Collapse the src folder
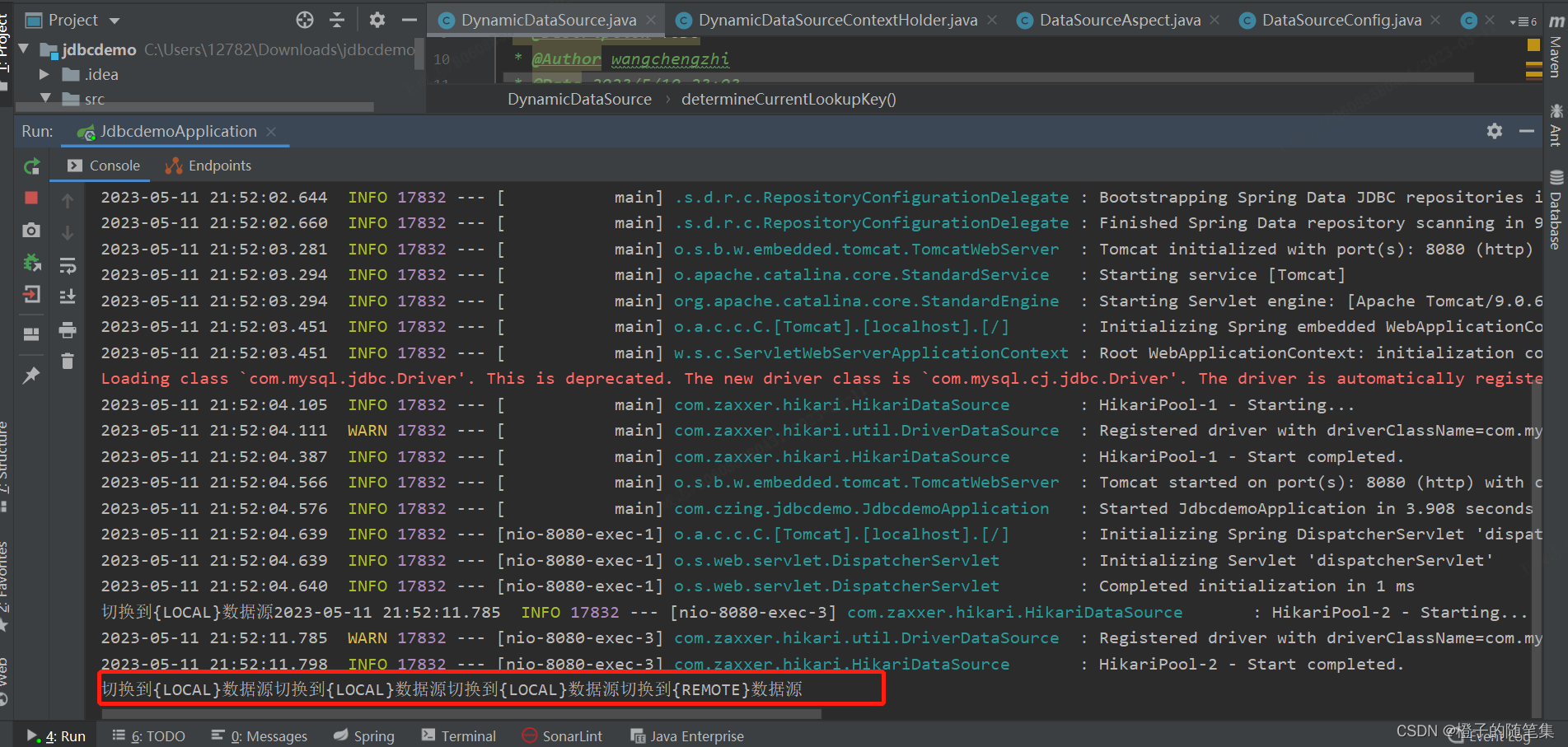This screenshot has height=747, width=1568. 44,98
